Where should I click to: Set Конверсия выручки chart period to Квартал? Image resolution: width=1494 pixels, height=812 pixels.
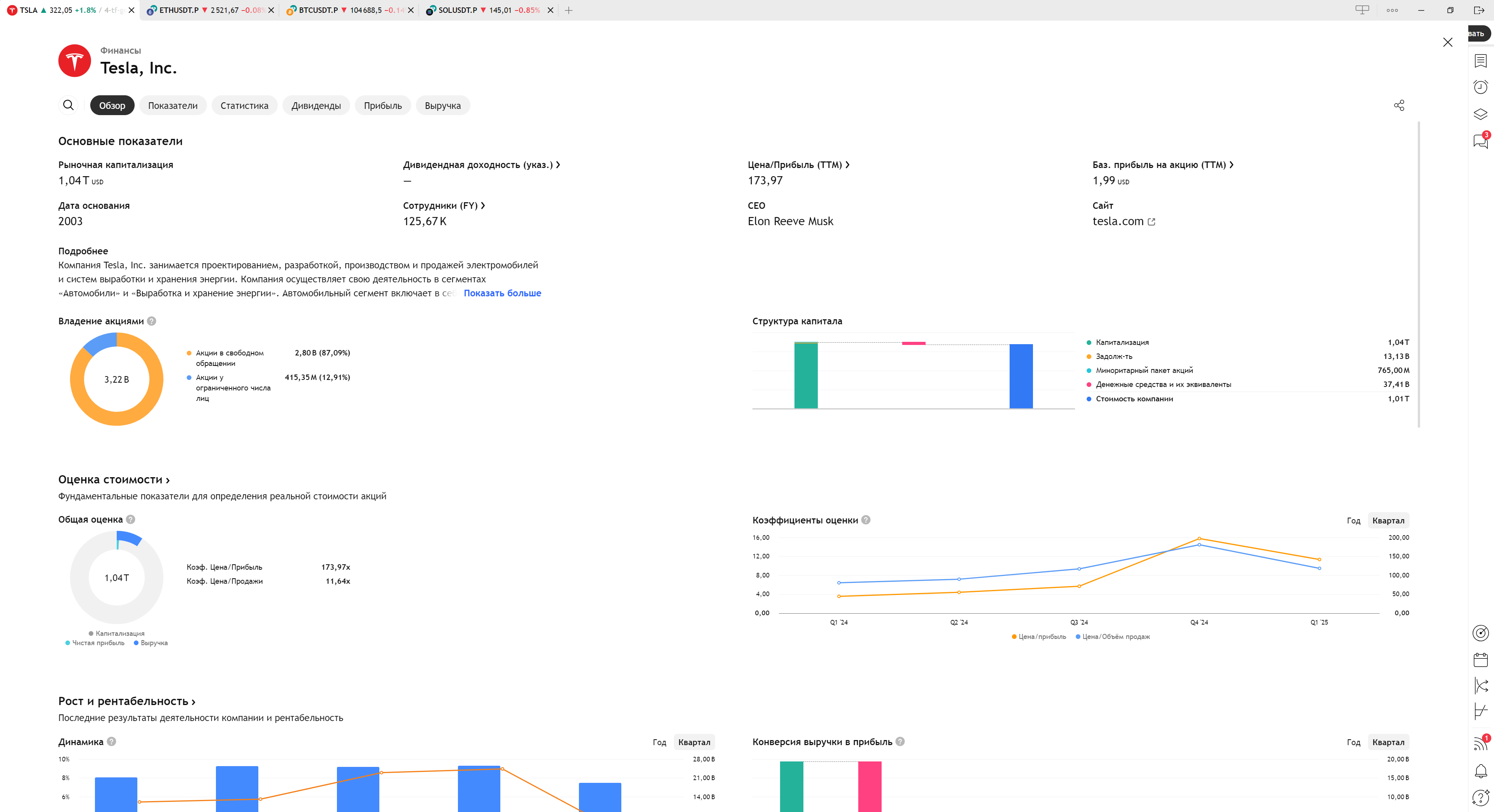(x=1388, y=742)
